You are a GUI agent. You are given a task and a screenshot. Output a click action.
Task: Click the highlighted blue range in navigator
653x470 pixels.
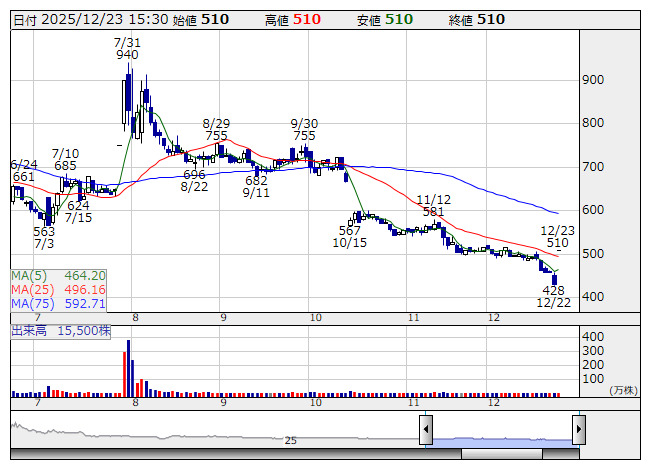502,441
